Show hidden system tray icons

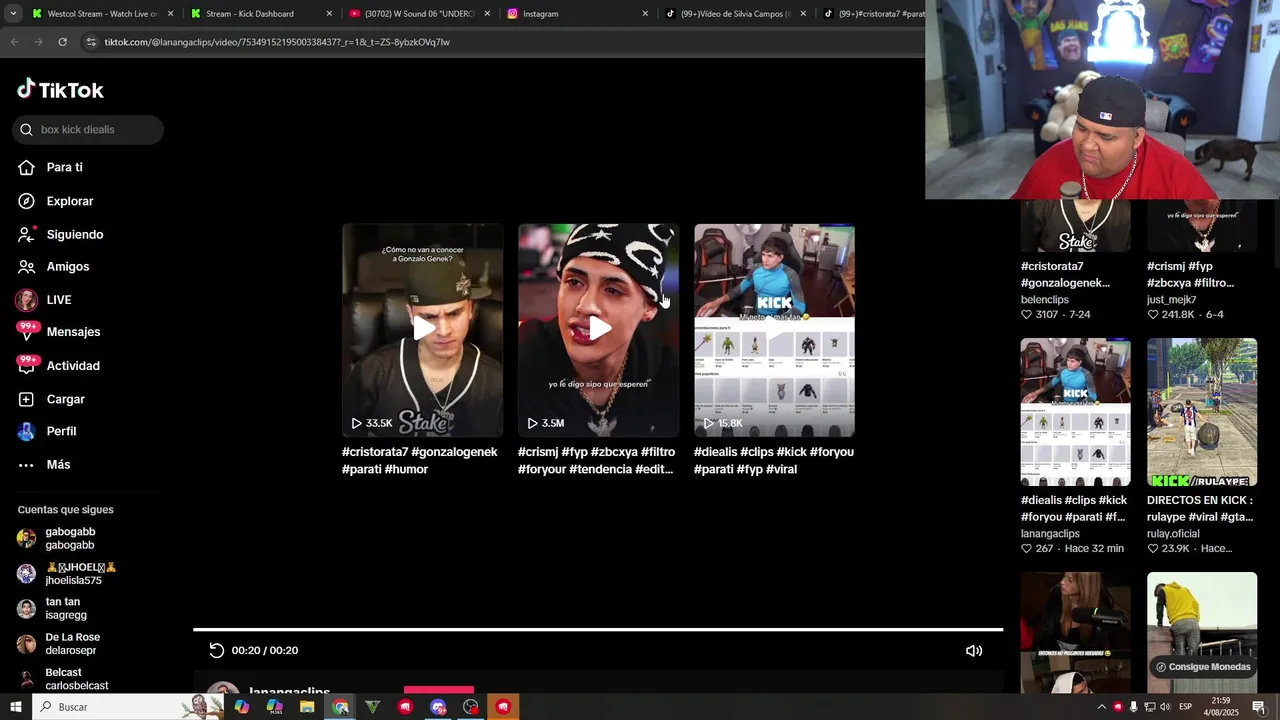click(x=1101, y=707)
